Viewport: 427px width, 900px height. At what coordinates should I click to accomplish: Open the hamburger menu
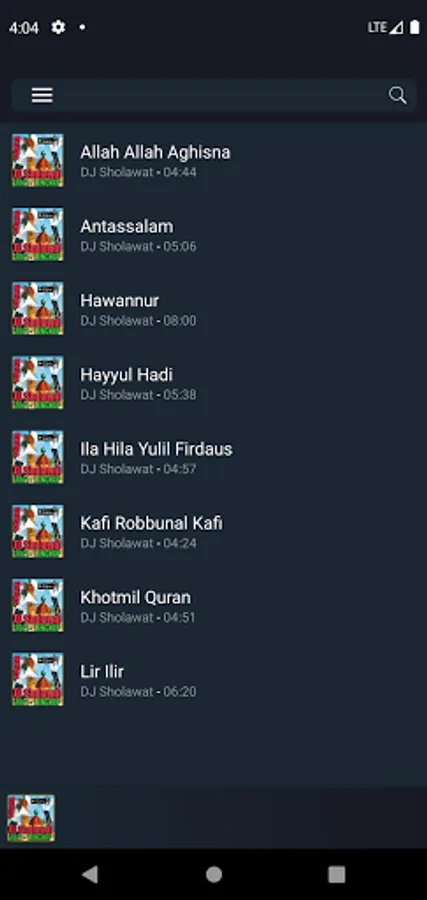click(42, 95)
